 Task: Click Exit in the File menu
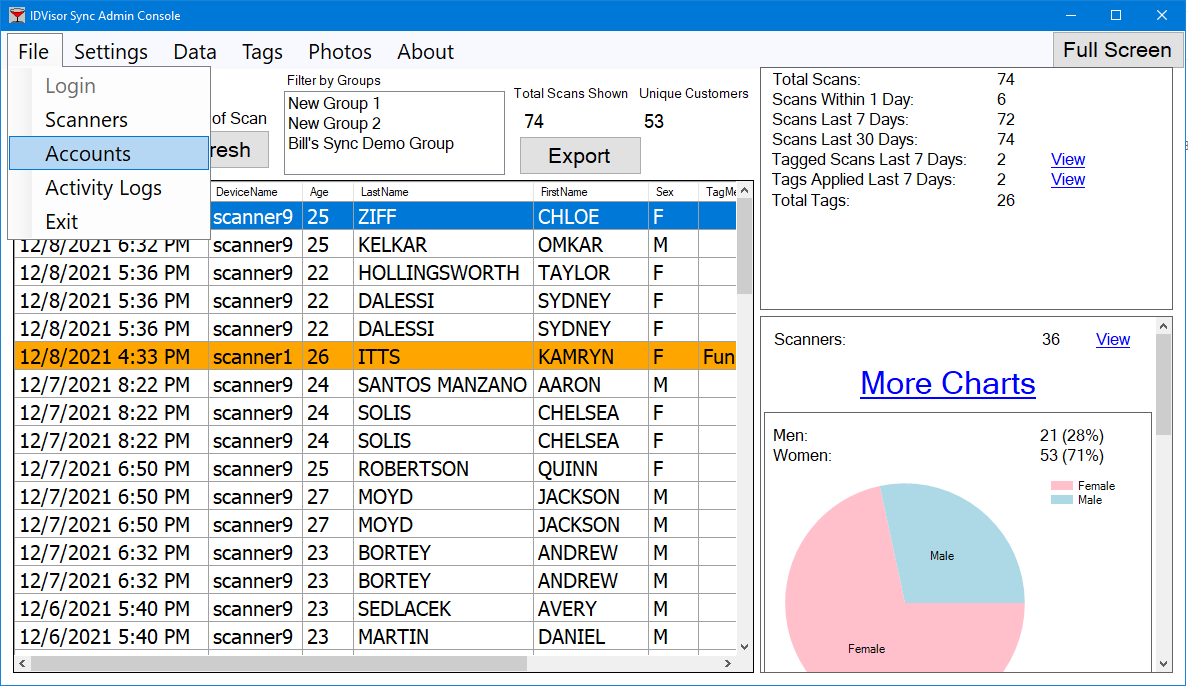click(x=61, y=222)
